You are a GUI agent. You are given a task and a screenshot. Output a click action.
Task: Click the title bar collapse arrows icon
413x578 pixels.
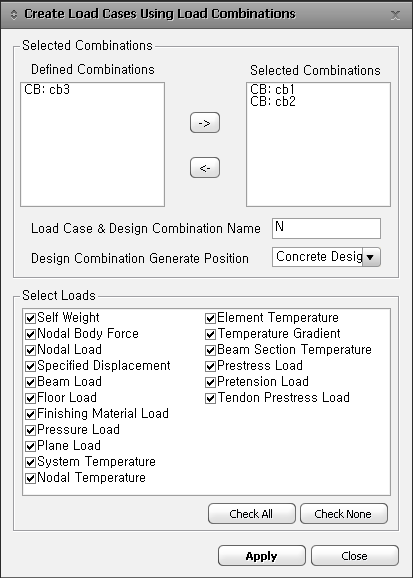point(14,15)
